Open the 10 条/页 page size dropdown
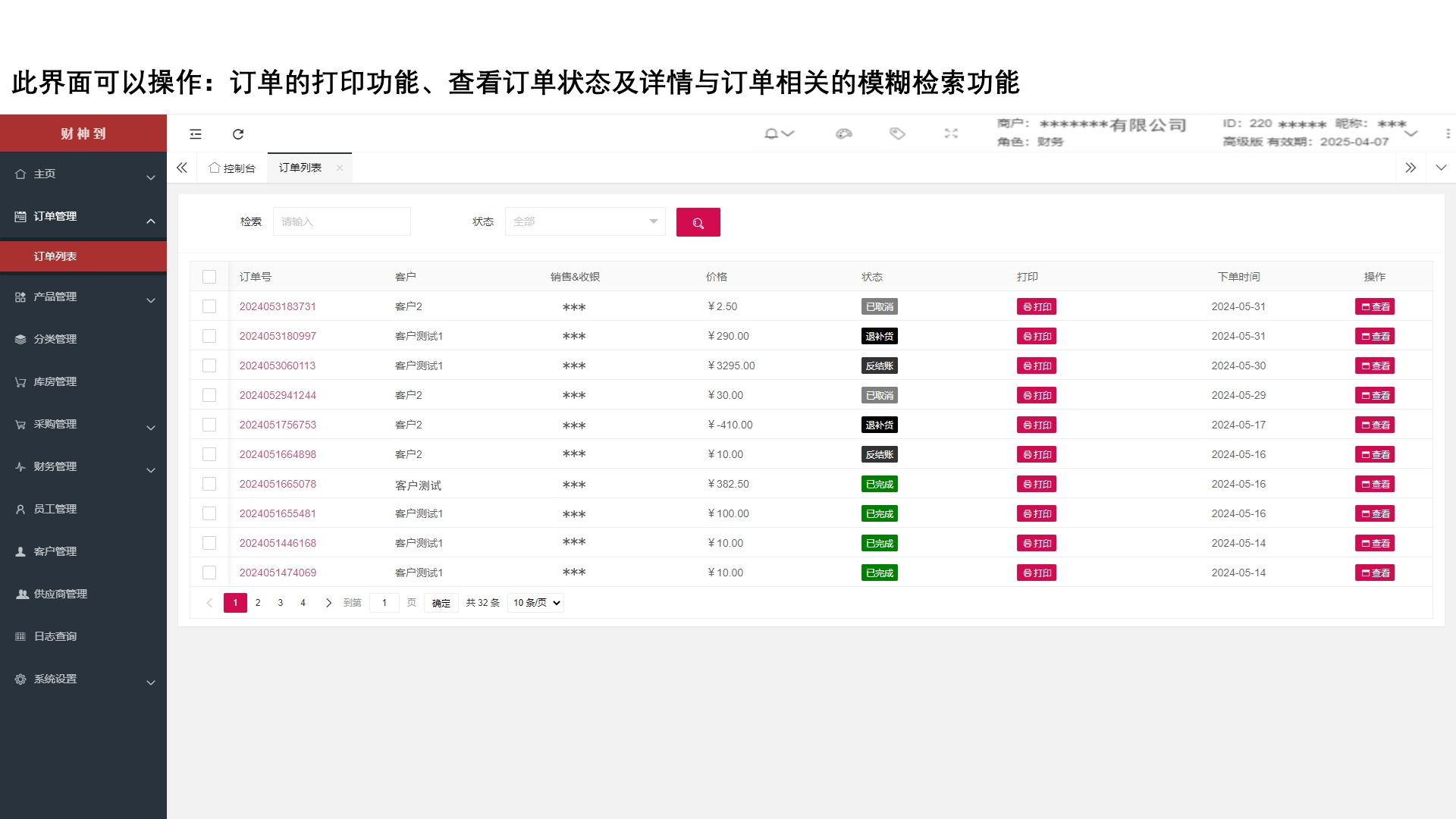 pyautogui.click(x=535, y=603)
